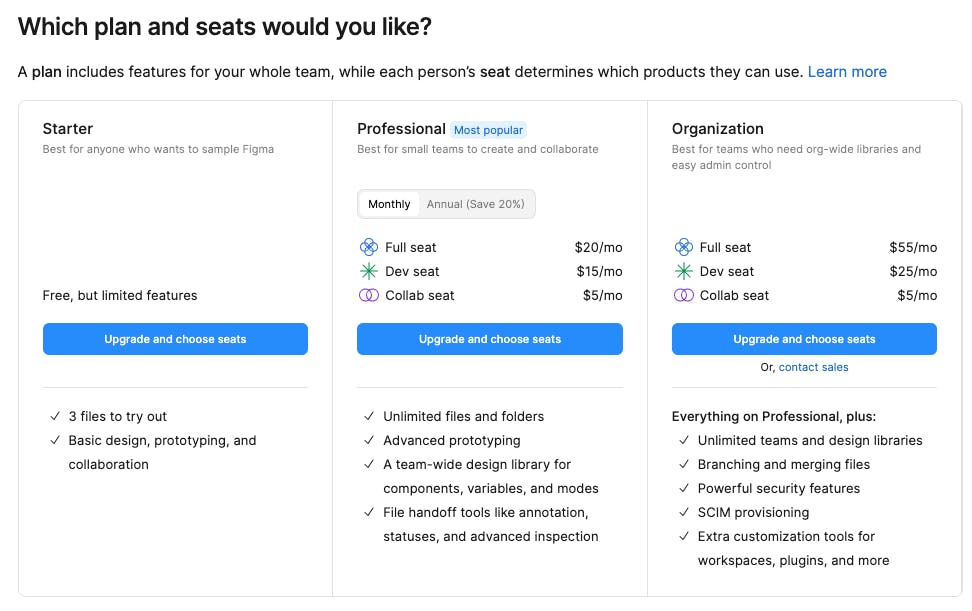This screenshot has height=611, width=972.
Task: Click the Professional plan Collab seat icon
Action: coord(368,295)
